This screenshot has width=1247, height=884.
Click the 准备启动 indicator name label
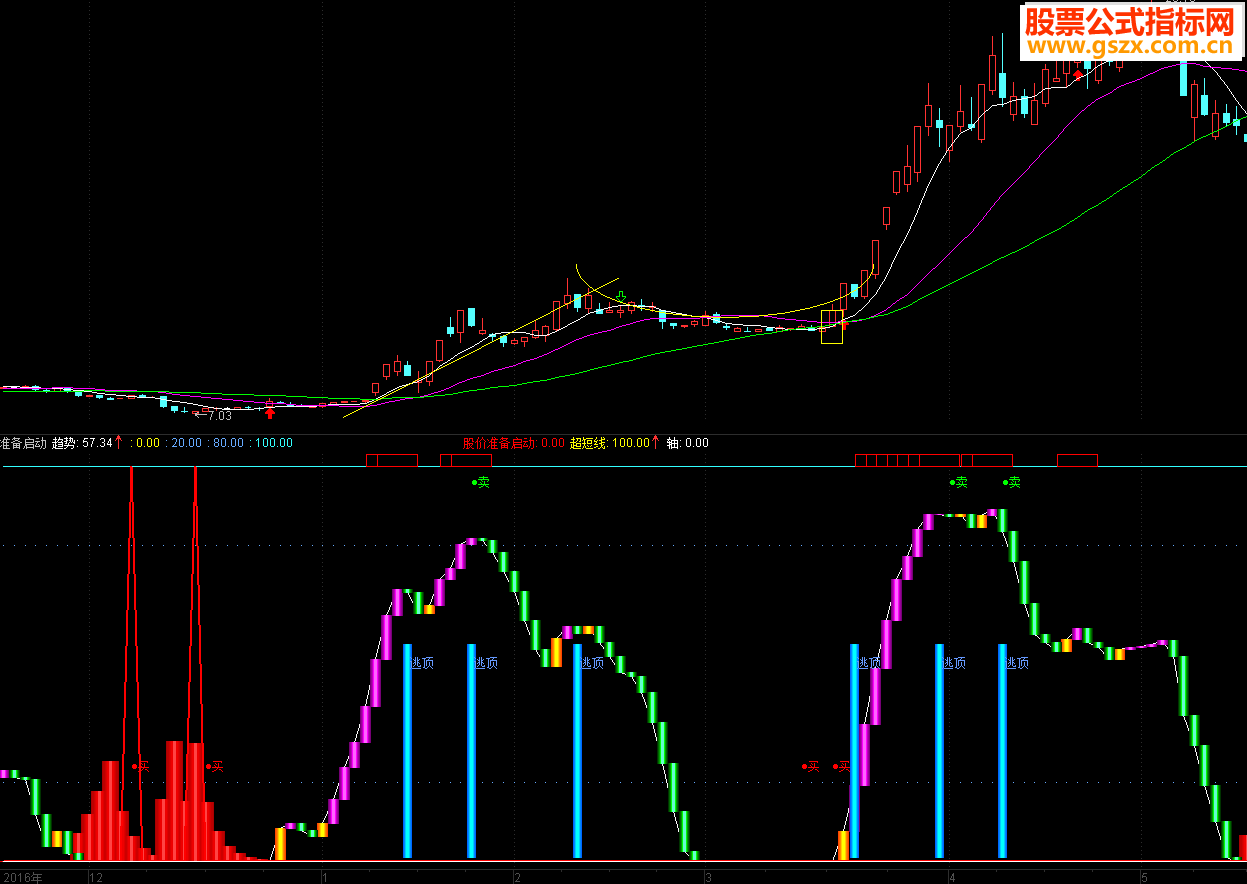coord(23,443)
